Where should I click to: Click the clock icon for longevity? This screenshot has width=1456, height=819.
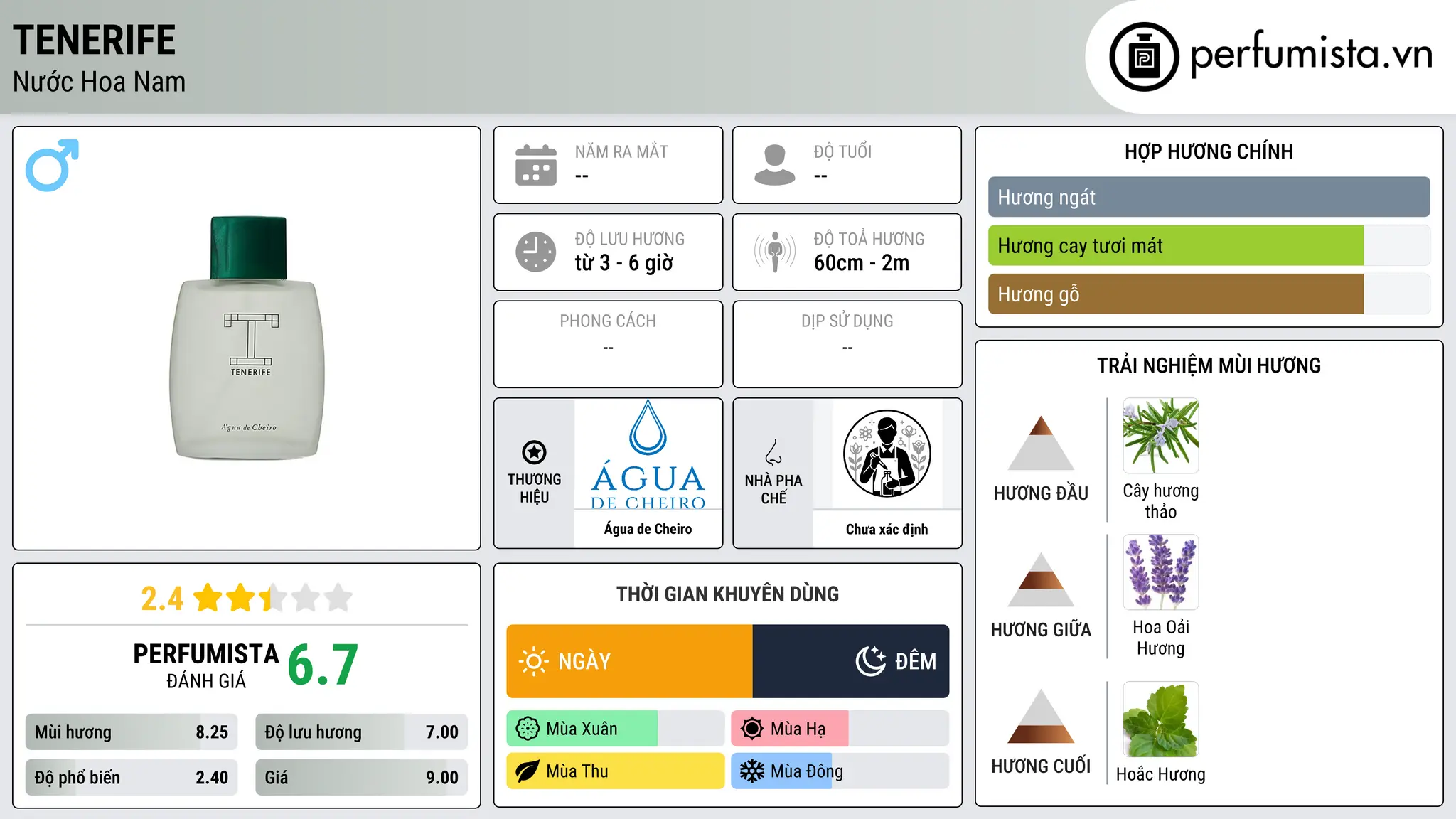(x=536, y=252)
